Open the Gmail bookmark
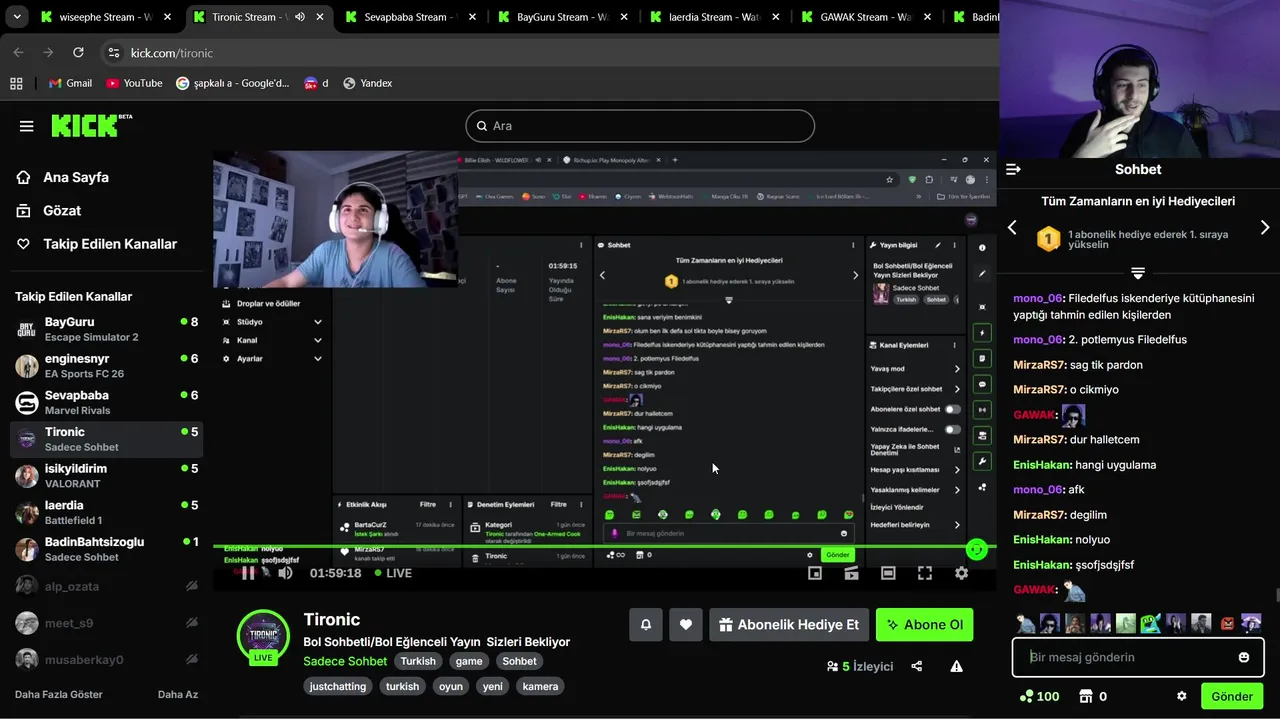 70,83
